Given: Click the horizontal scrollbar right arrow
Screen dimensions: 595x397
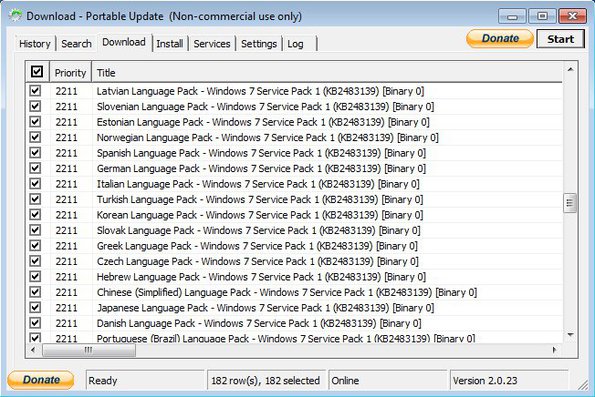Looking at the screenshot, I should pos(555,350).
